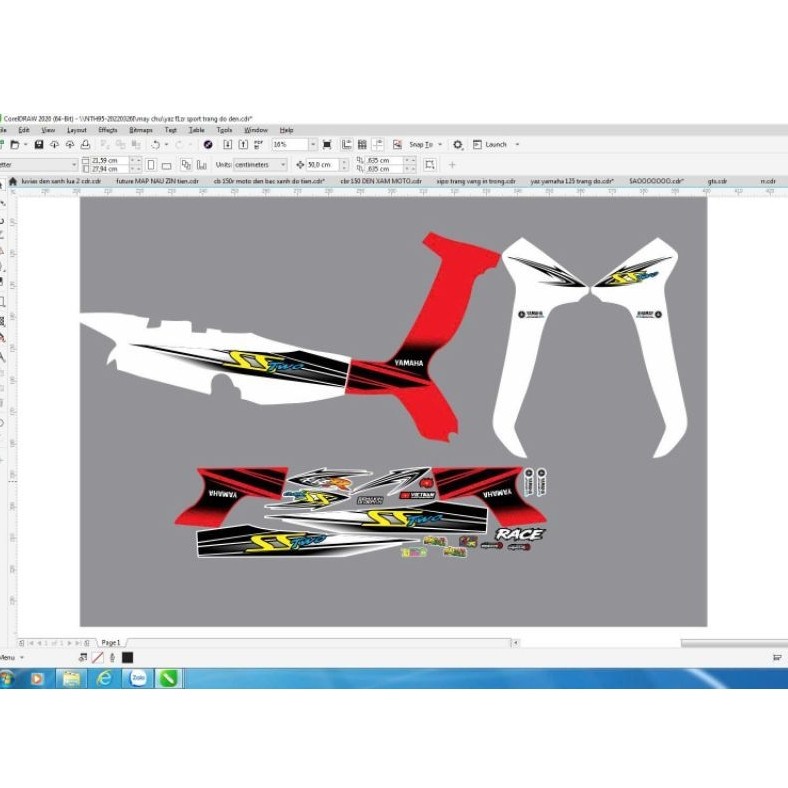Open the Units centimeters dropdown
The width and height of the screenshot is (788, 788).
pos(283,164)
